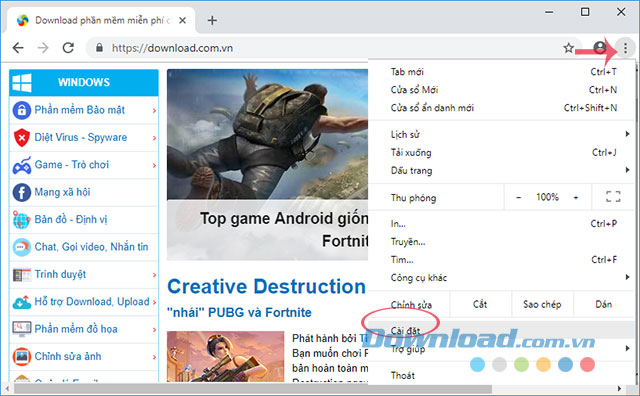Viewport: 640px width, 396px height.
Task: Select Cửa sổ ẩn danh mới
Action: [x=501, y=108]
